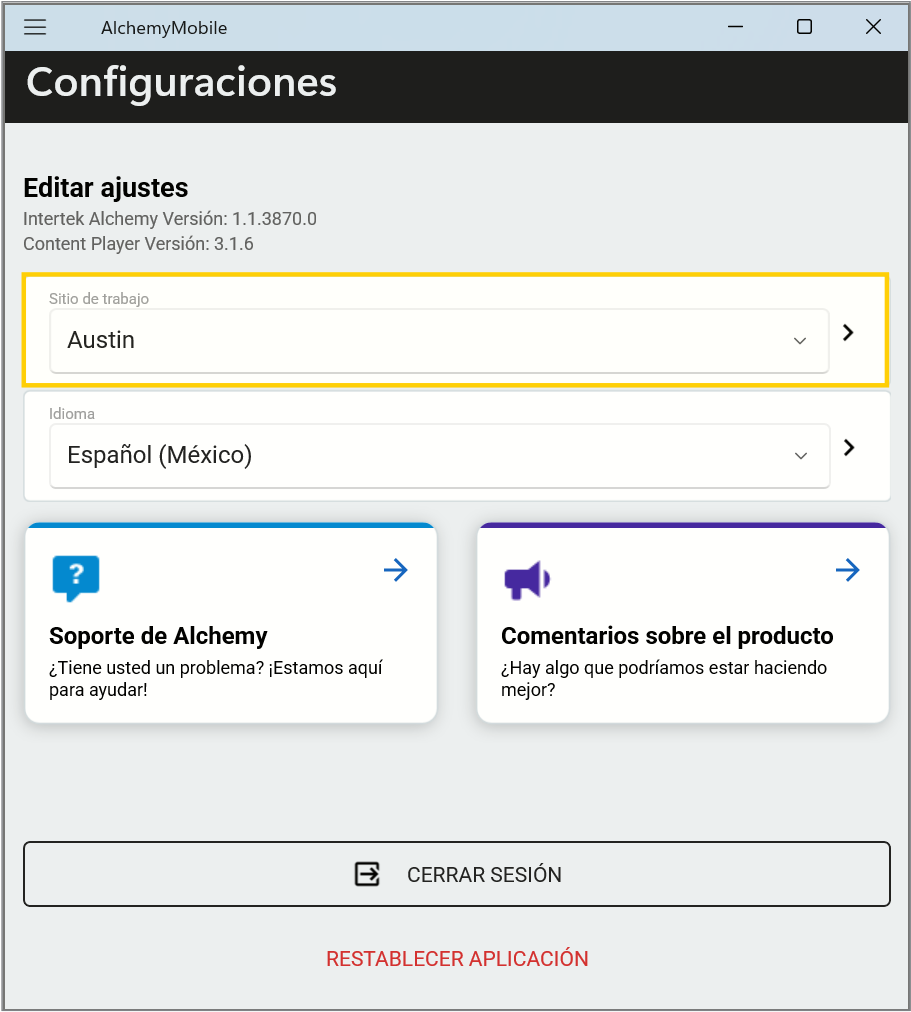Click the logout icon beside Cerrar Sesión
The height and width of the screenshot is (1012, 911).
point(368,874)
